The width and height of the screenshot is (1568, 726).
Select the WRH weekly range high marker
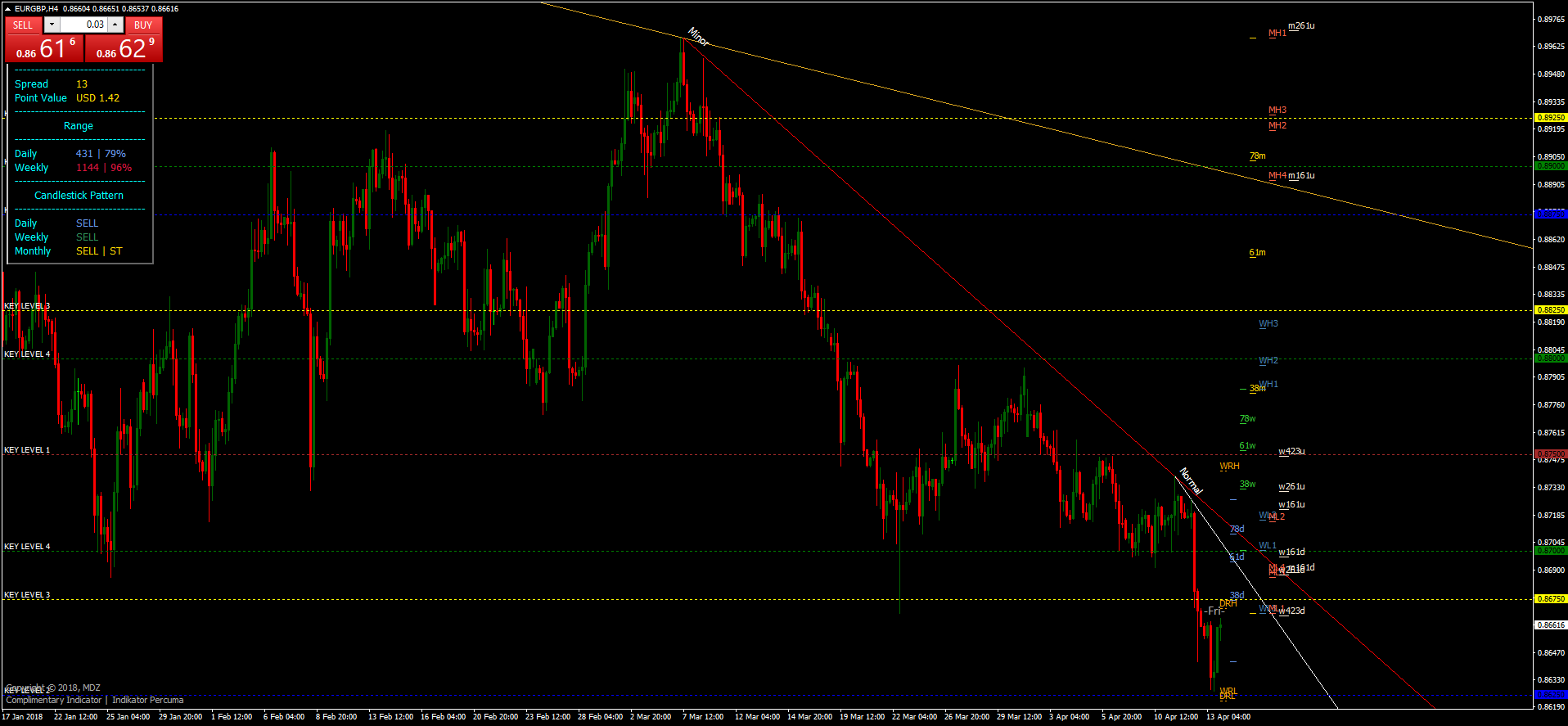coord(1229,466)
